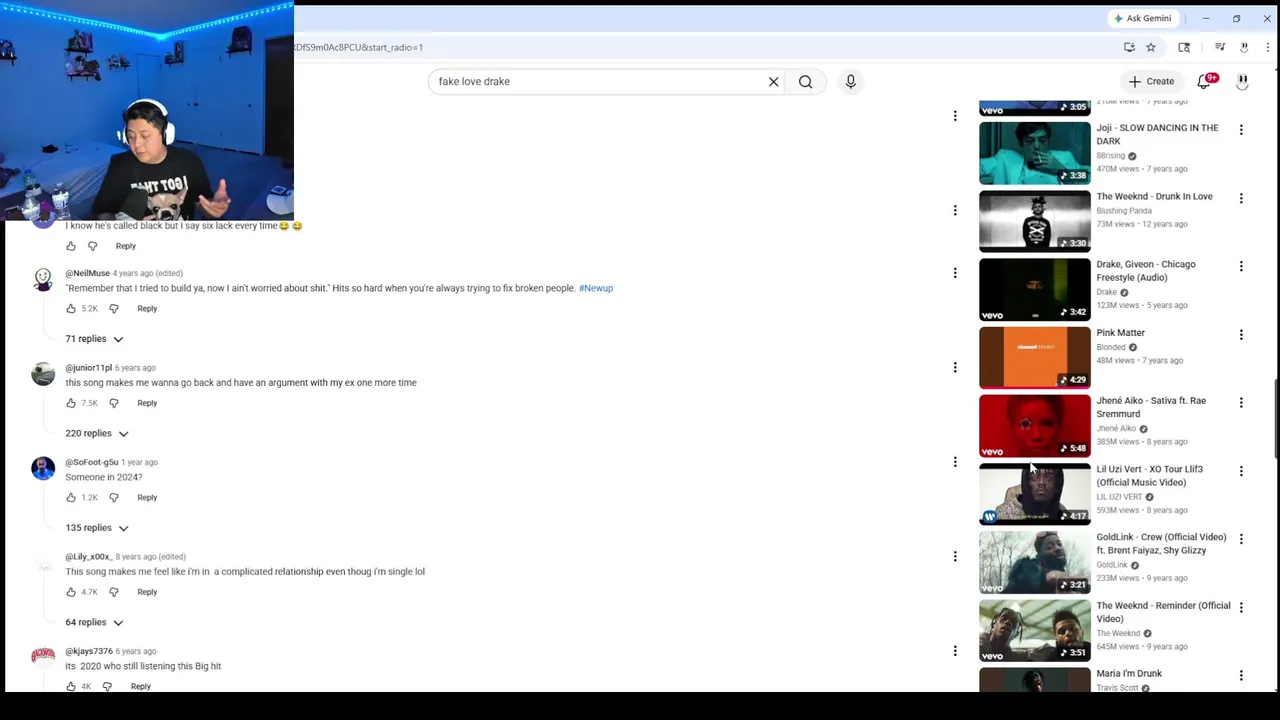Image resolution: width=1280 pixels, height=720 pixels.
Task: Like the @NeilMuse comment
Action: pos(71,309)
